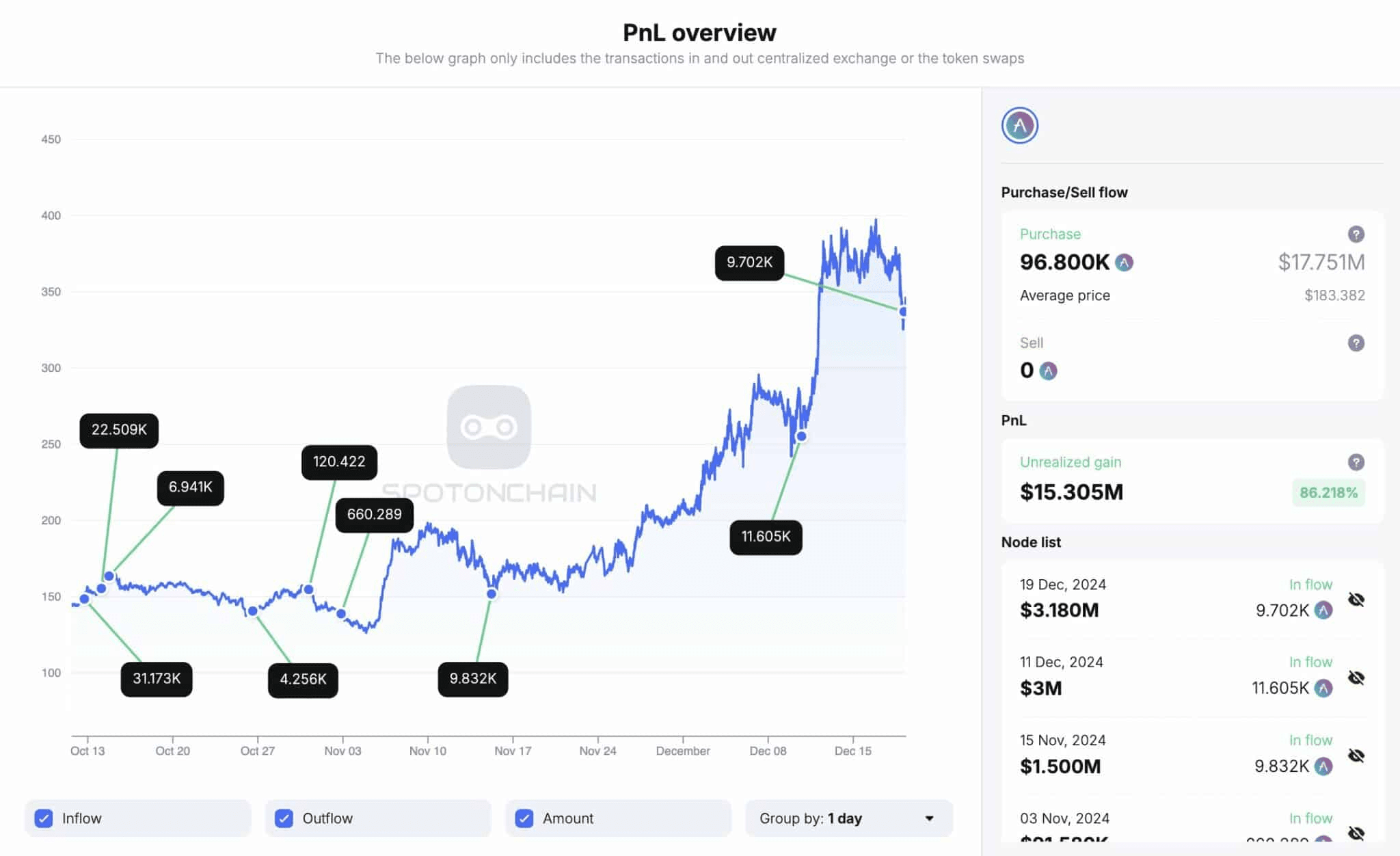Image resolution: width=1400 pixels, height=856 pixels.
Task: Click the Purchase help question mark icon
Action: point(1356,235)
